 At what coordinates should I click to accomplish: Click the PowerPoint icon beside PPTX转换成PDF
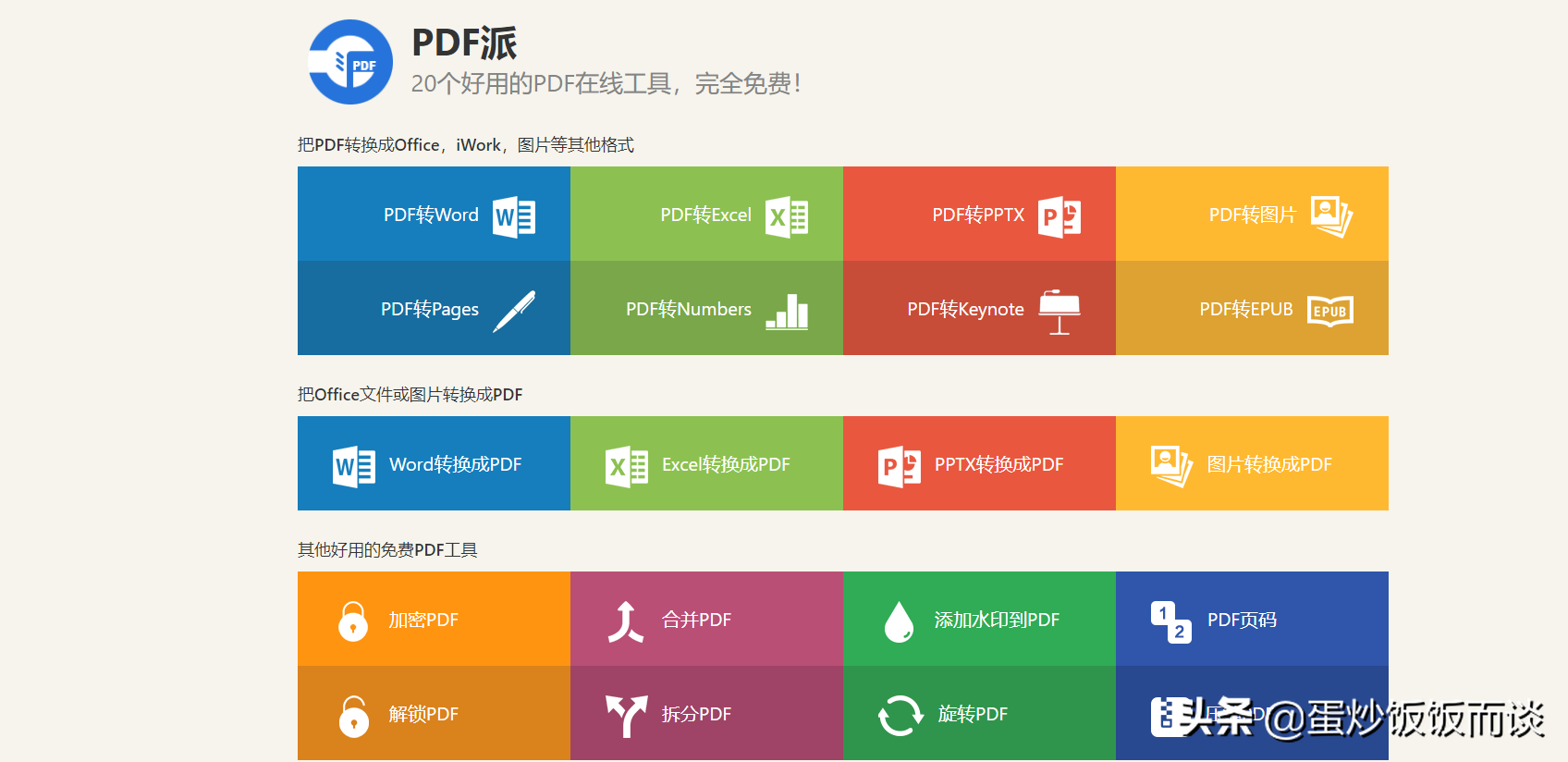click(900, 467)
